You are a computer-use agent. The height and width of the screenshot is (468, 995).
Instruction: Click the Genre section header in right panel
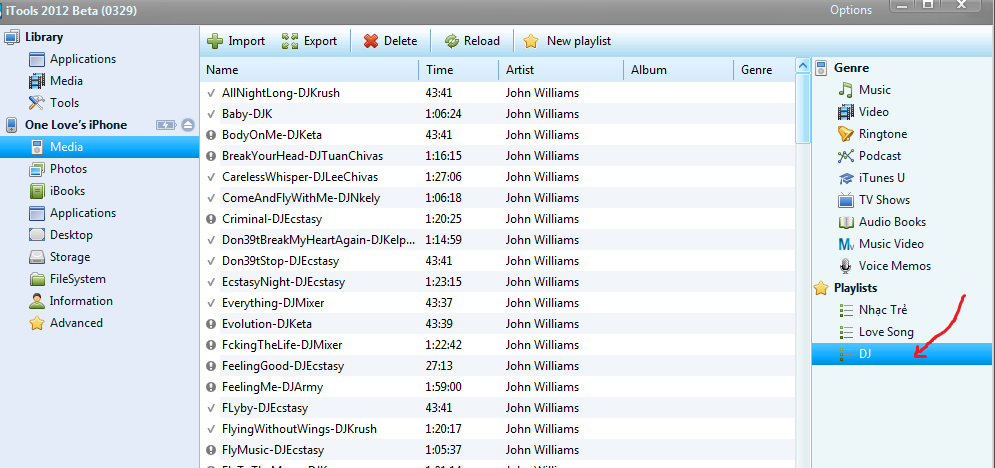click(x=851, y=68)
